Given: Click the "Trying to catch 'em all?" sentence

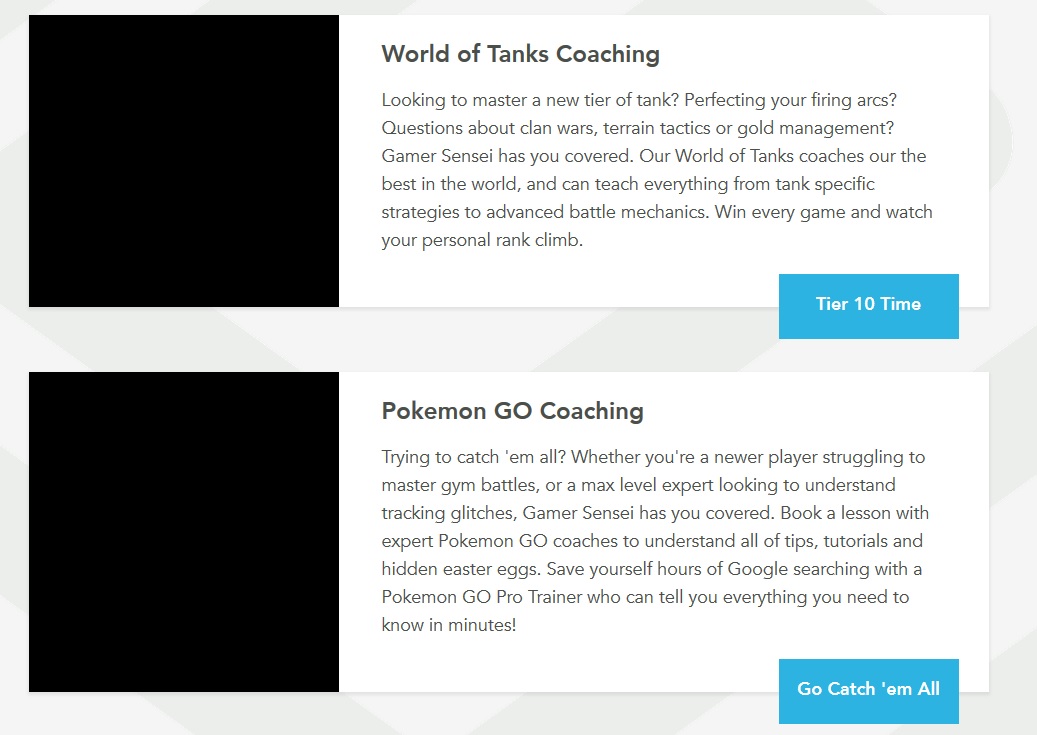Looking at the screenshot, I should (473, 458).
